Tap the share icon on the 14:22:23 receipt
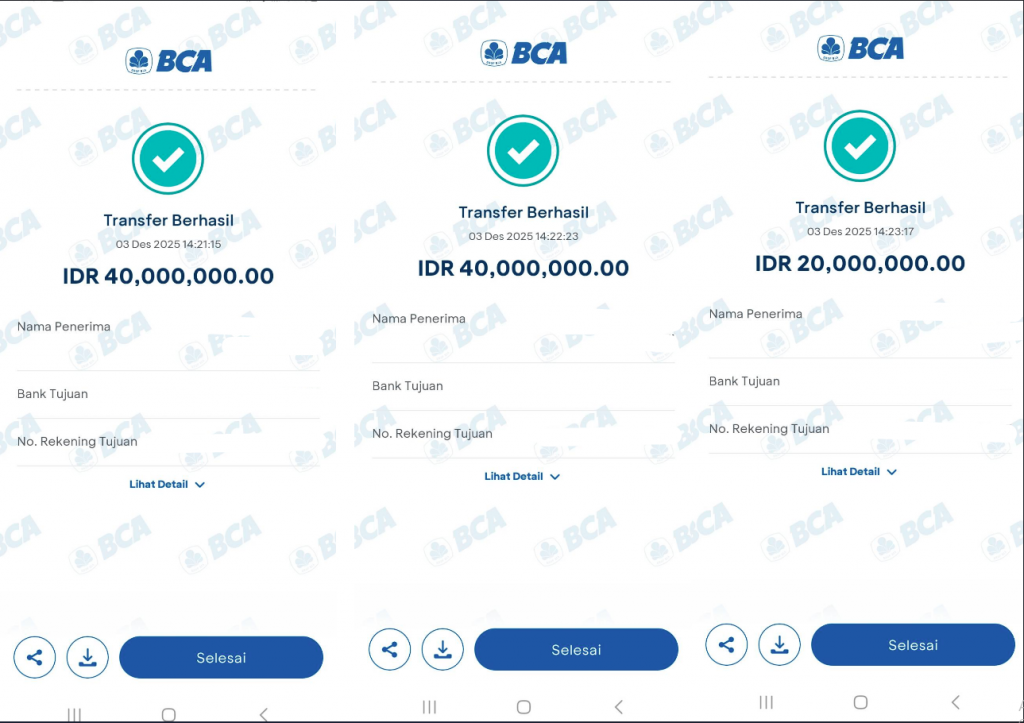Image resolution: width=1024 pixels, height=723 pixels. [390, 650]
